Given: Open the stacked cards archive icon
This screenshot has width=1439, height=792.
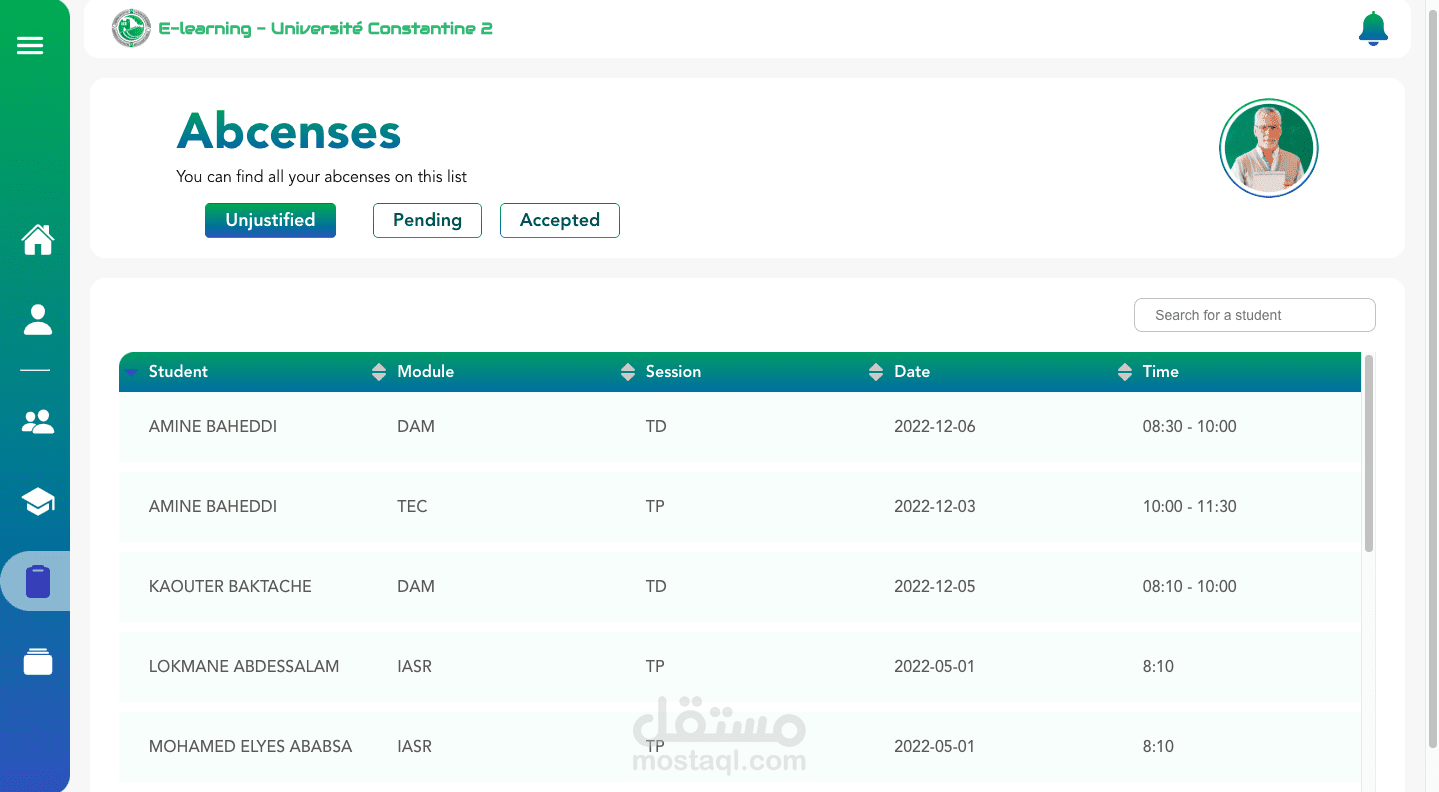Looking at the screenshot, I should pos(38,662).
